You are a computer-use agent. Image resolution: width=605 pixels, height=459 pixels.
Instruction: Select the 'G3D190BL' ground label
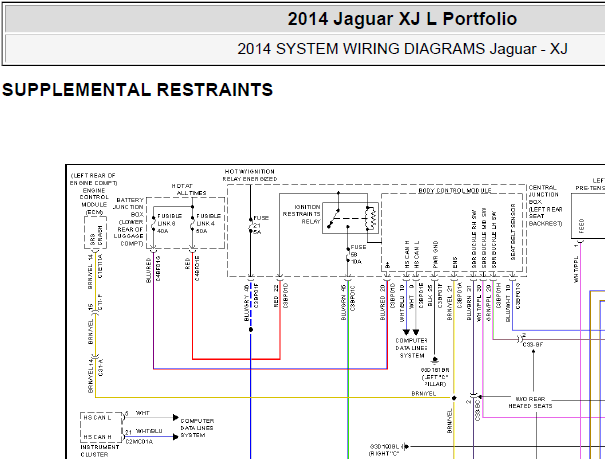384,447
